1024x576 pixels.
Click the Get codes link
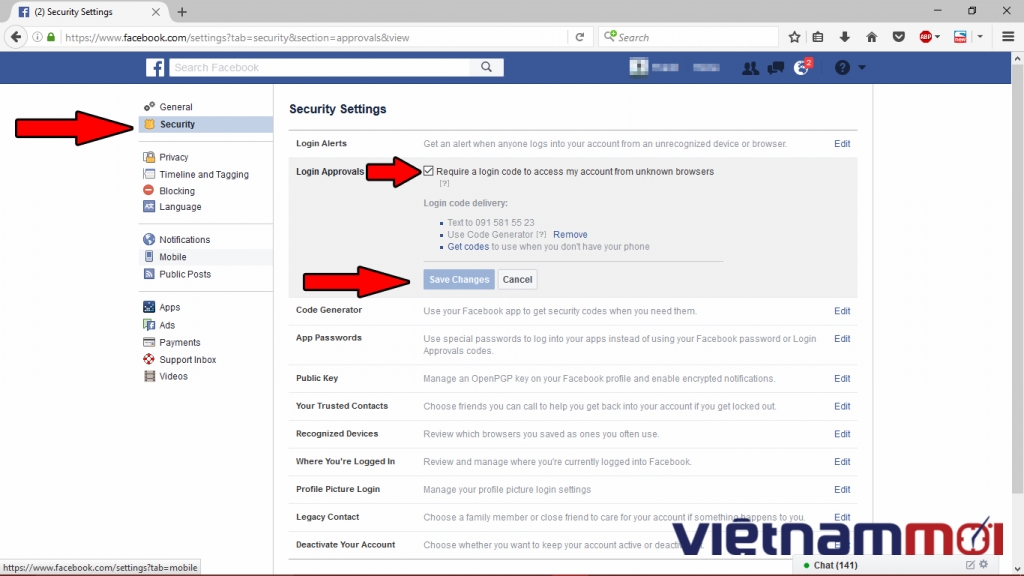click(x=468, y=247)
